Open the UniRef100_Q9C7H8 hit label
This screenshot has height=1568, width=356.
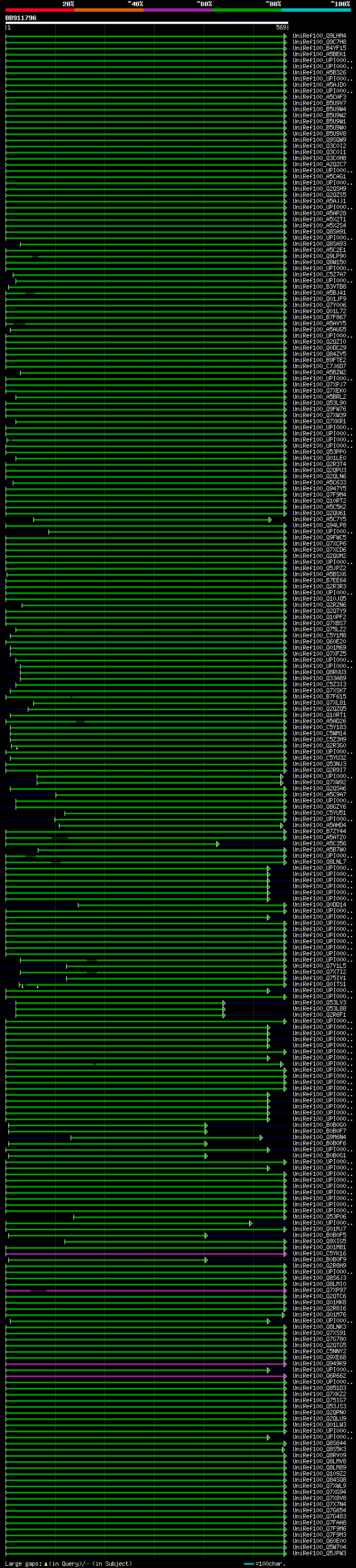[319, 42]
